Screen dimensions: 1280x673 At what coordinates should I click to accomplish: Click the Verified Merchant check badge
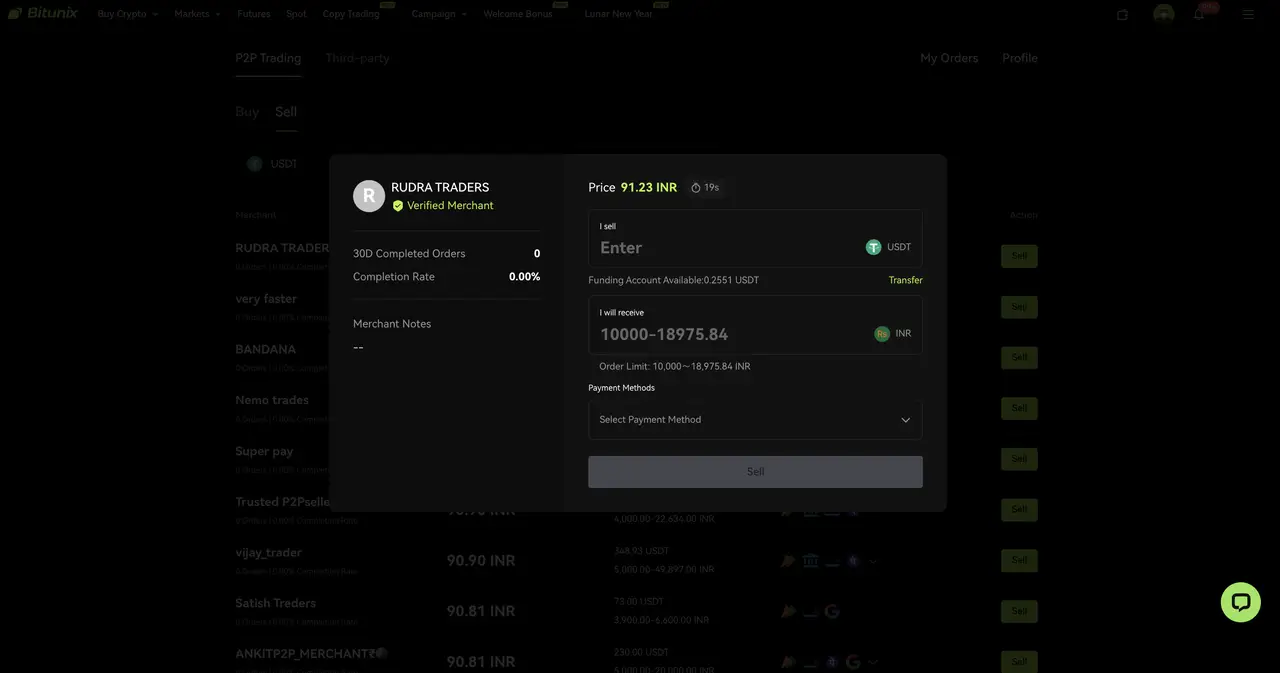click(x=397, y=205)
